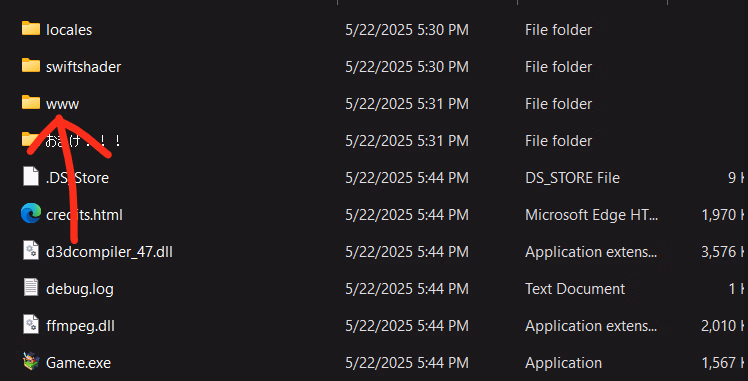Click the Japanese-named folder icon
This screenshot has width=748, height=381.
tap(31, 140)
